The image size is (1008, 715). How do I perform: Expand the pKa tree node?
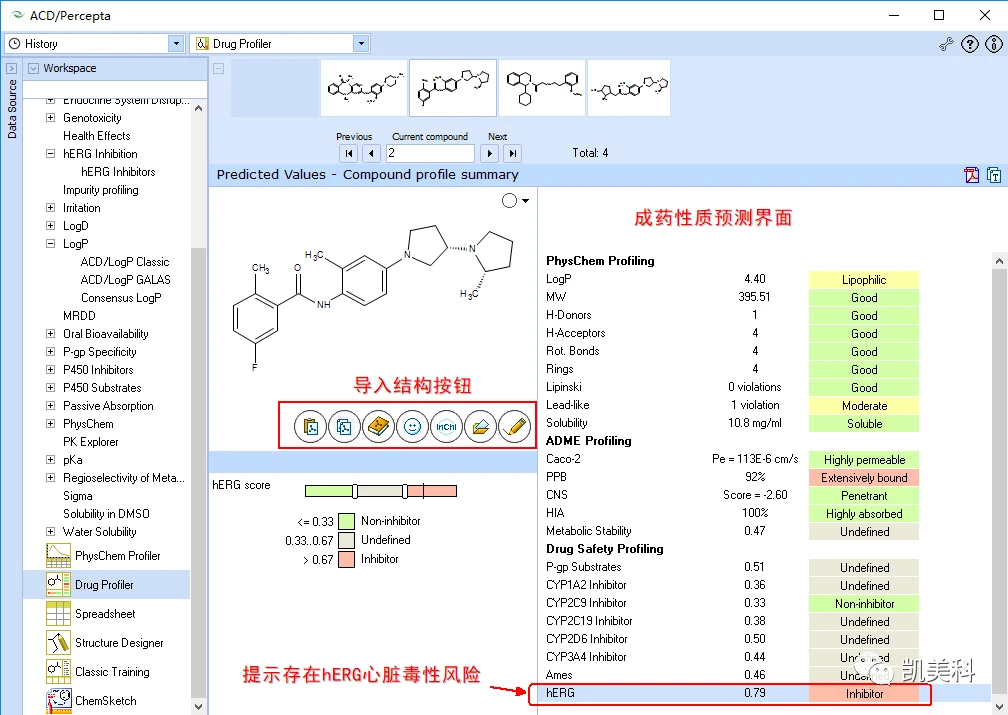[50, 460]
